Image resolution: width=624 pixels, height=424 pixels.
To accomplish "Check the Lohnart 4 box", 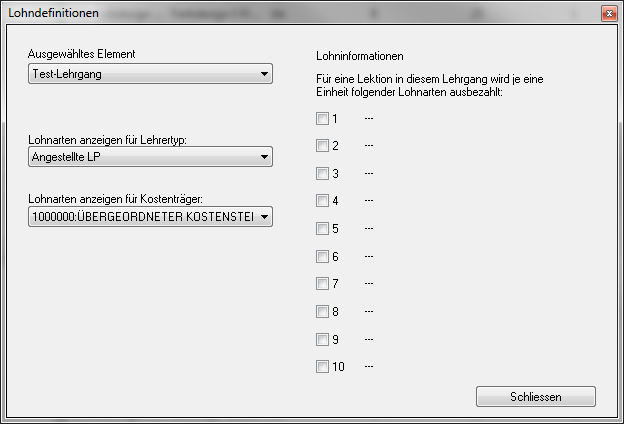I will pos(322,201).
